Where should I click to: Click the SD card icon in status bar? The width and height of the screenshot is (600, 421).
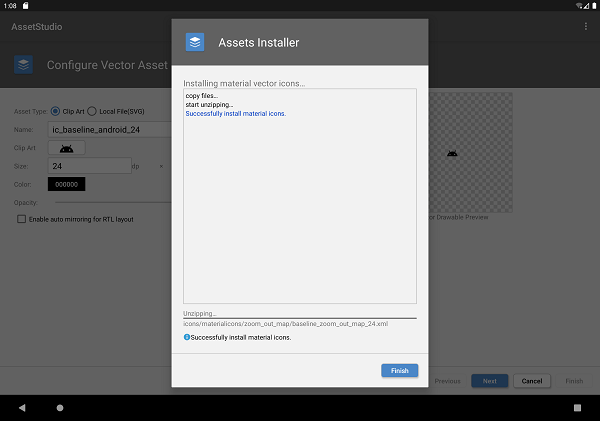[26, 5]
